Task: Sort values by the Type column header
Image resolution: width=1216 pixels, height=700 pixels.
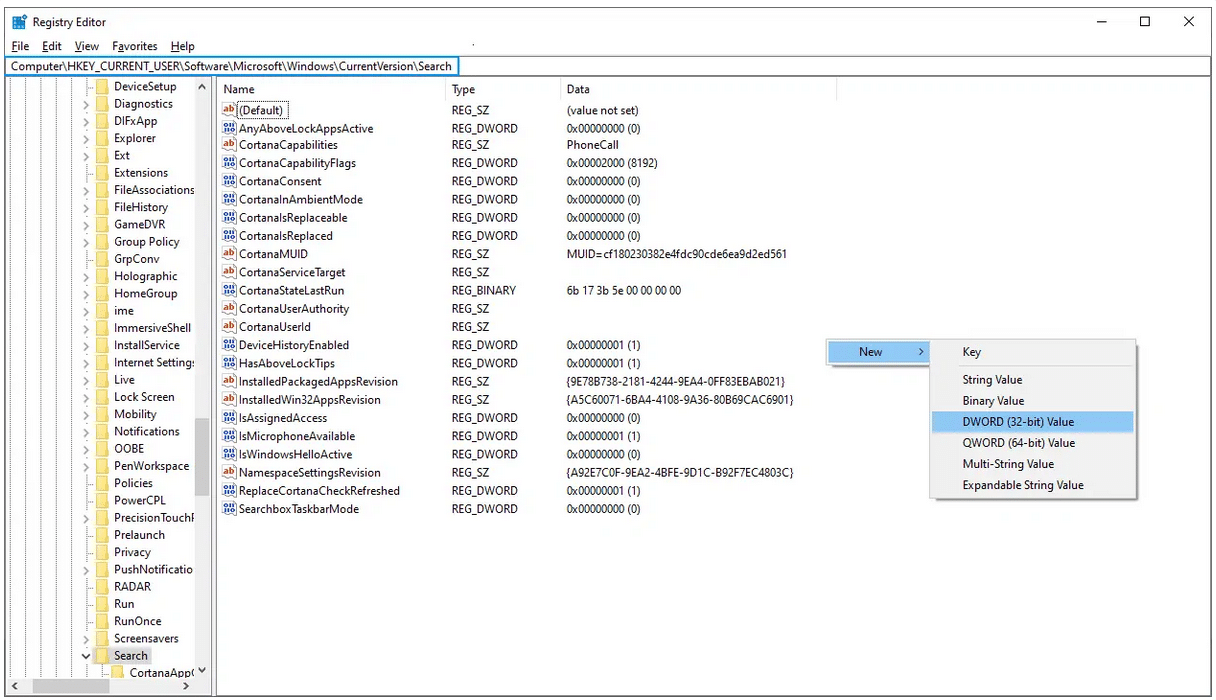Action: (x=463, y=89)
